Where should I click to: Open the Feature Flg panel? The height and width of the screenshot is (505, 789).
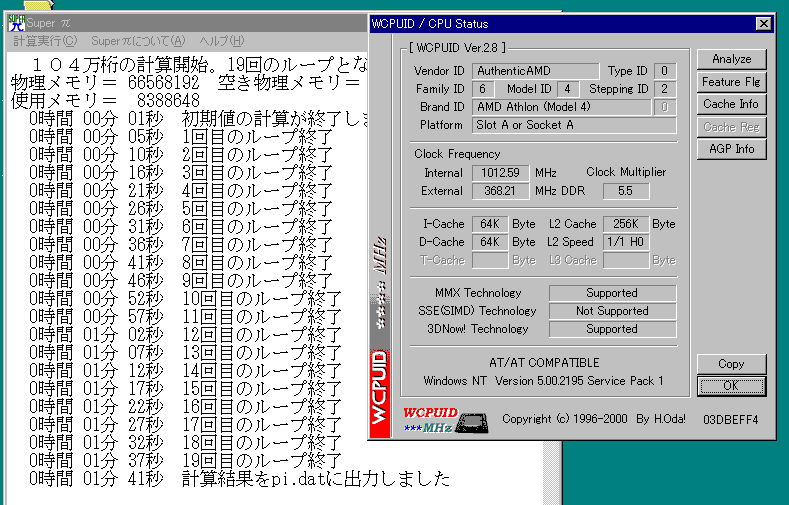(x=732, y=82)
